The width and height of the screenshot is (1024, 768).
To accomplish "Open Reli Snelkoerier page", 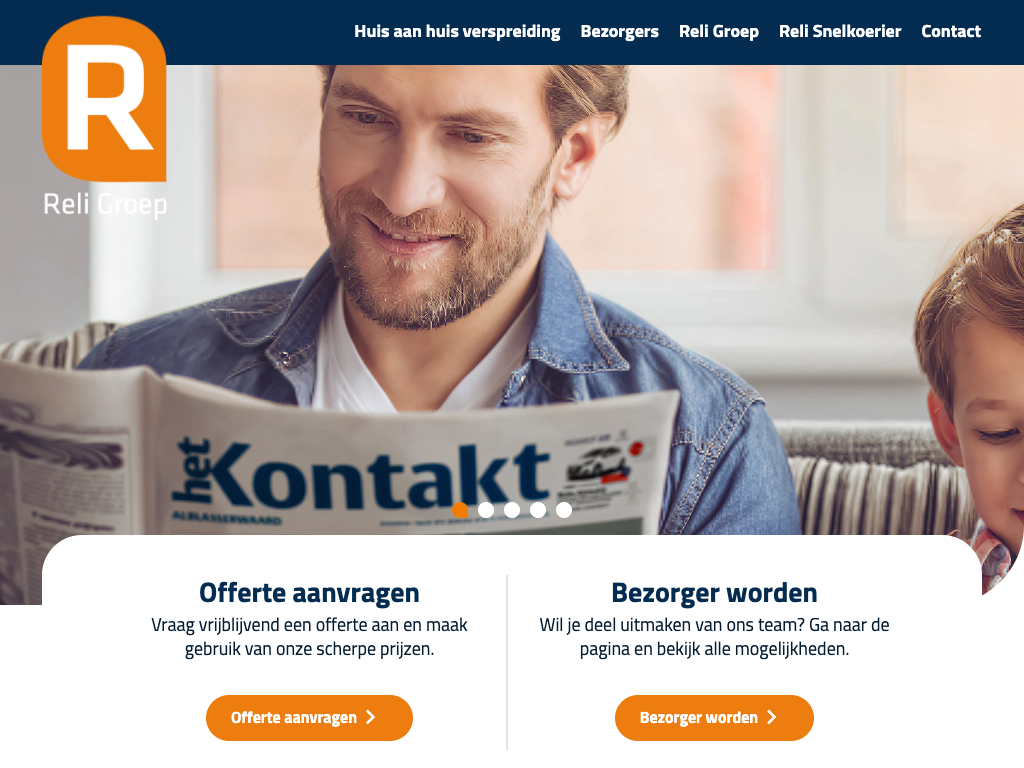I will pos(840,31).
